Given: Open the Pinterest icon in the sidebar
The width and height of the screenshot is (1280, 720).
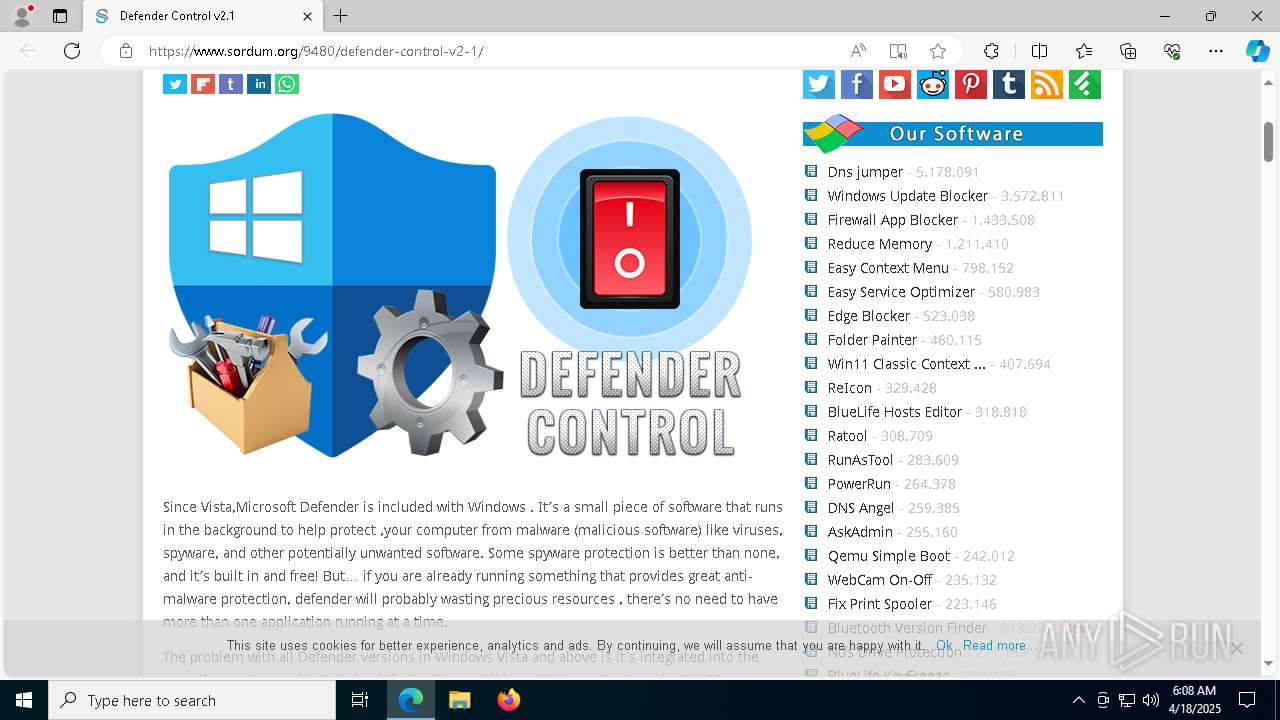Looking at the screenshot, I should pos(971,84).
